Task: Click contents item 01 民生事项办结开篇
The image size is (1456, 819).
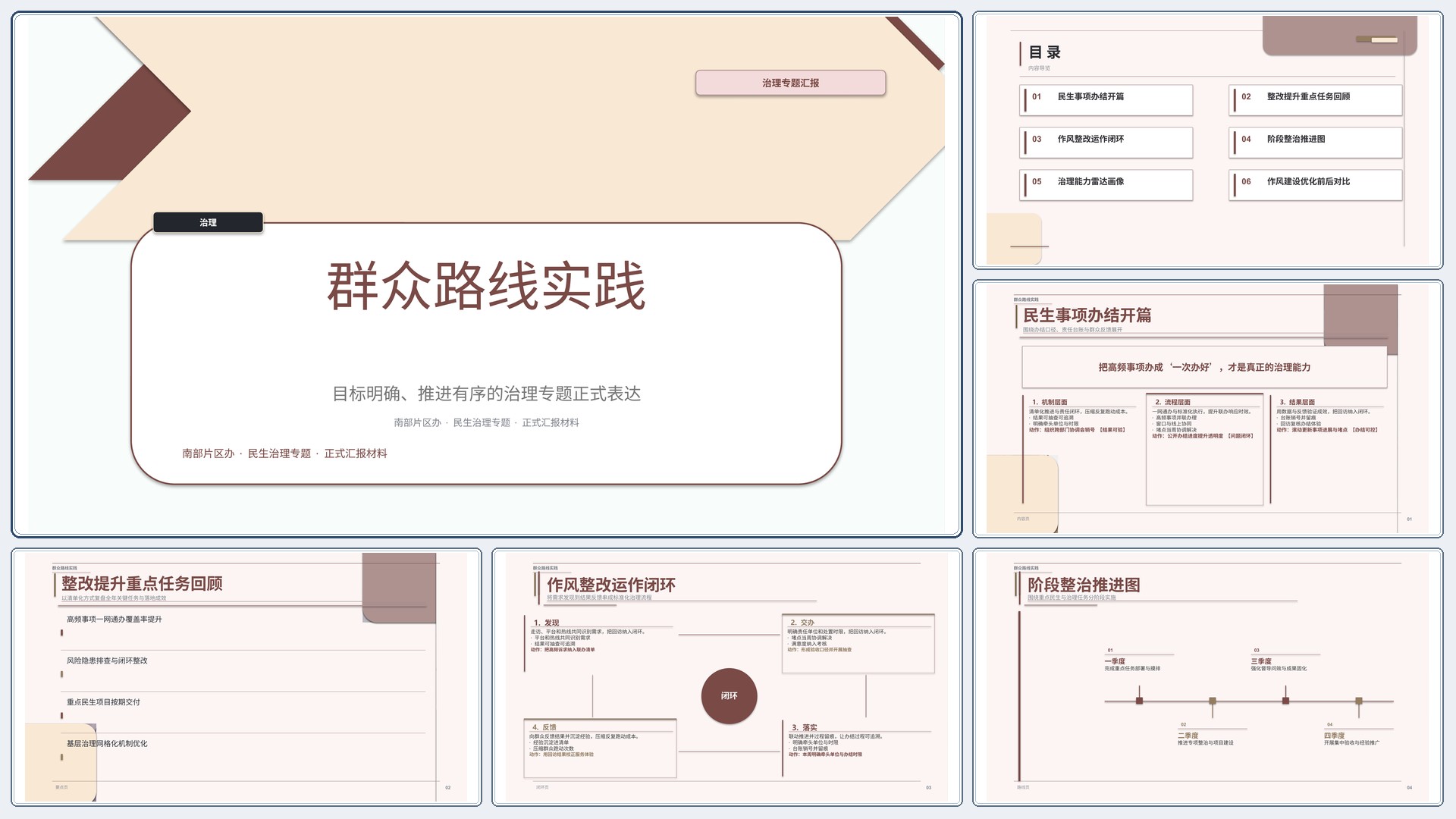Action: pyautogui.click(x=1106, y=99)
